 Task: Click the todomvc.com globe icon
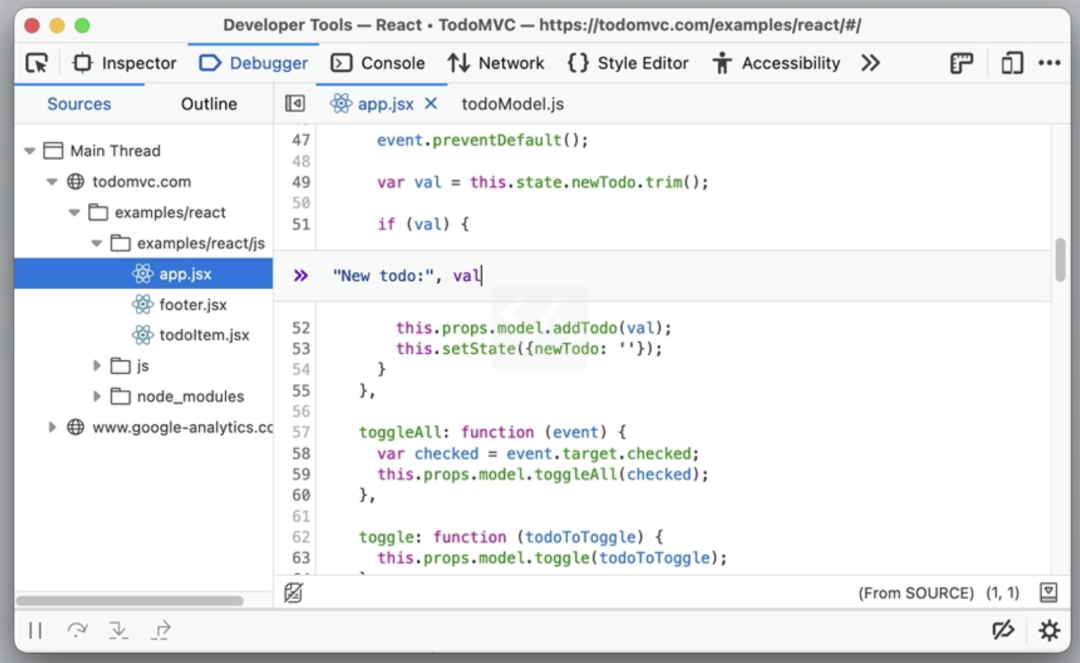(76, 182)
